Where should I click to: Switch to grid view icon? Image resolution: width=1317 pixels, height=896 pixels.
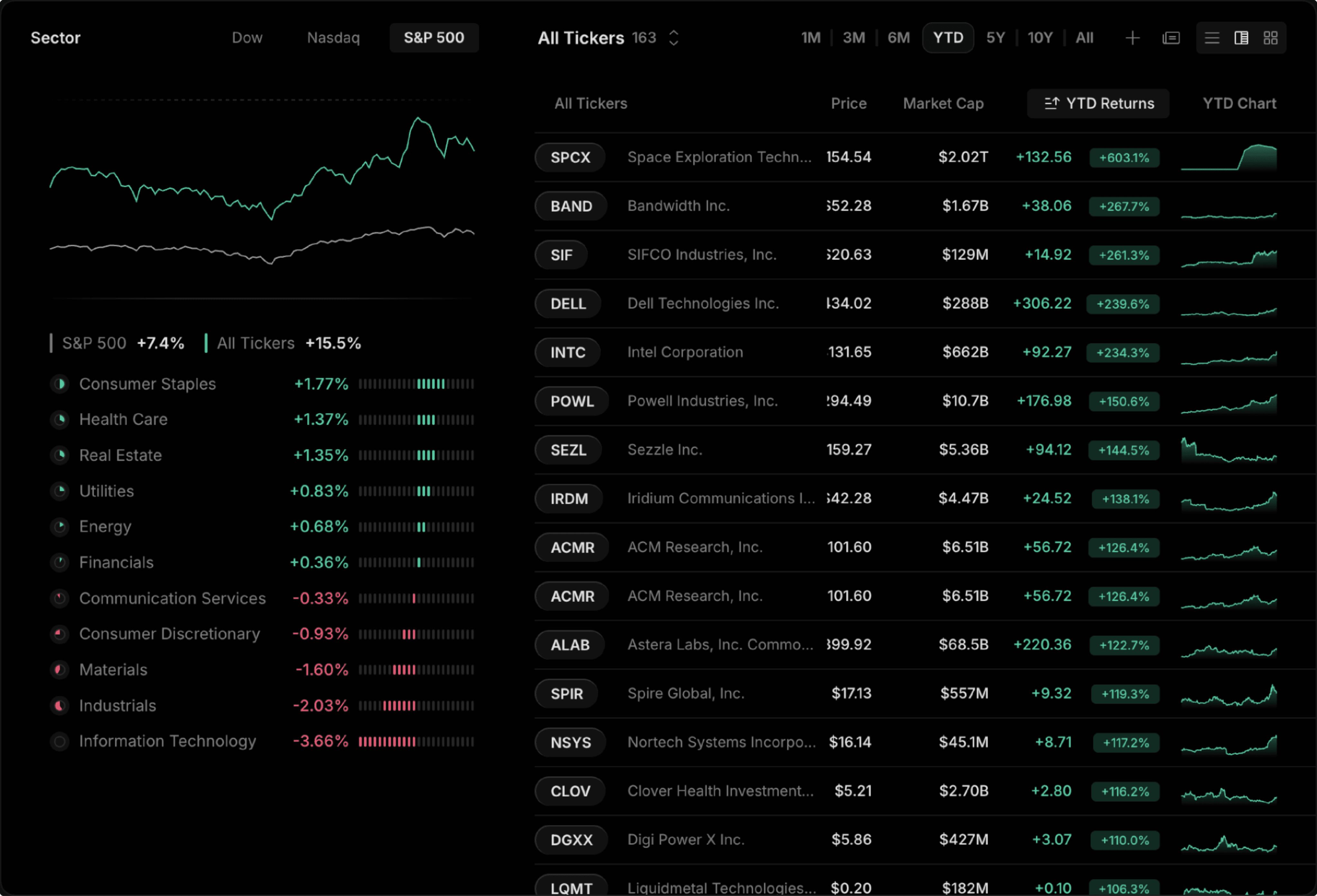click(x=1270, y=38)
